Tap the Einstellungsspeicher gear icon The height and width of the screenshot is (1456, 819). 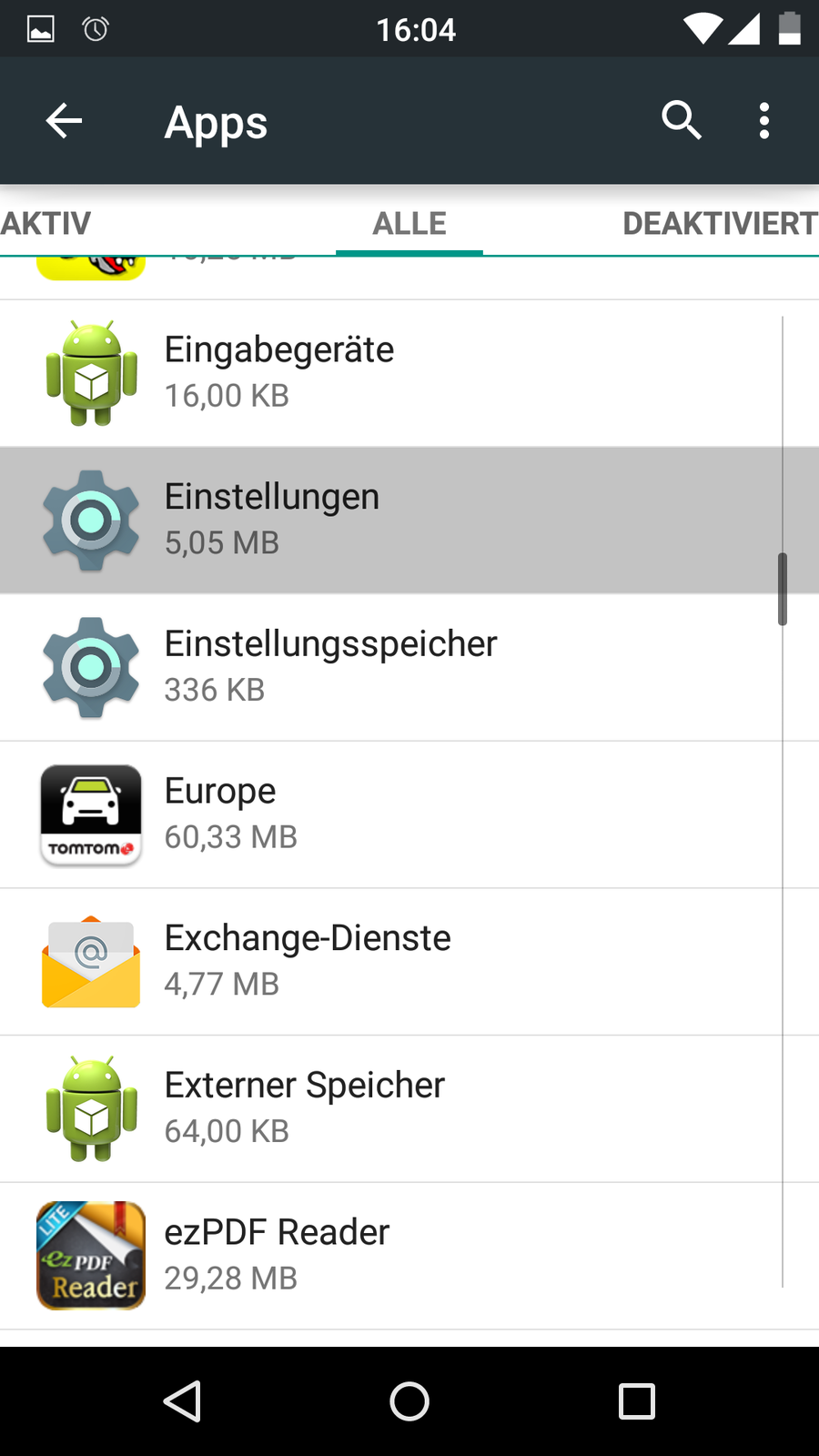tap(91, 668)
